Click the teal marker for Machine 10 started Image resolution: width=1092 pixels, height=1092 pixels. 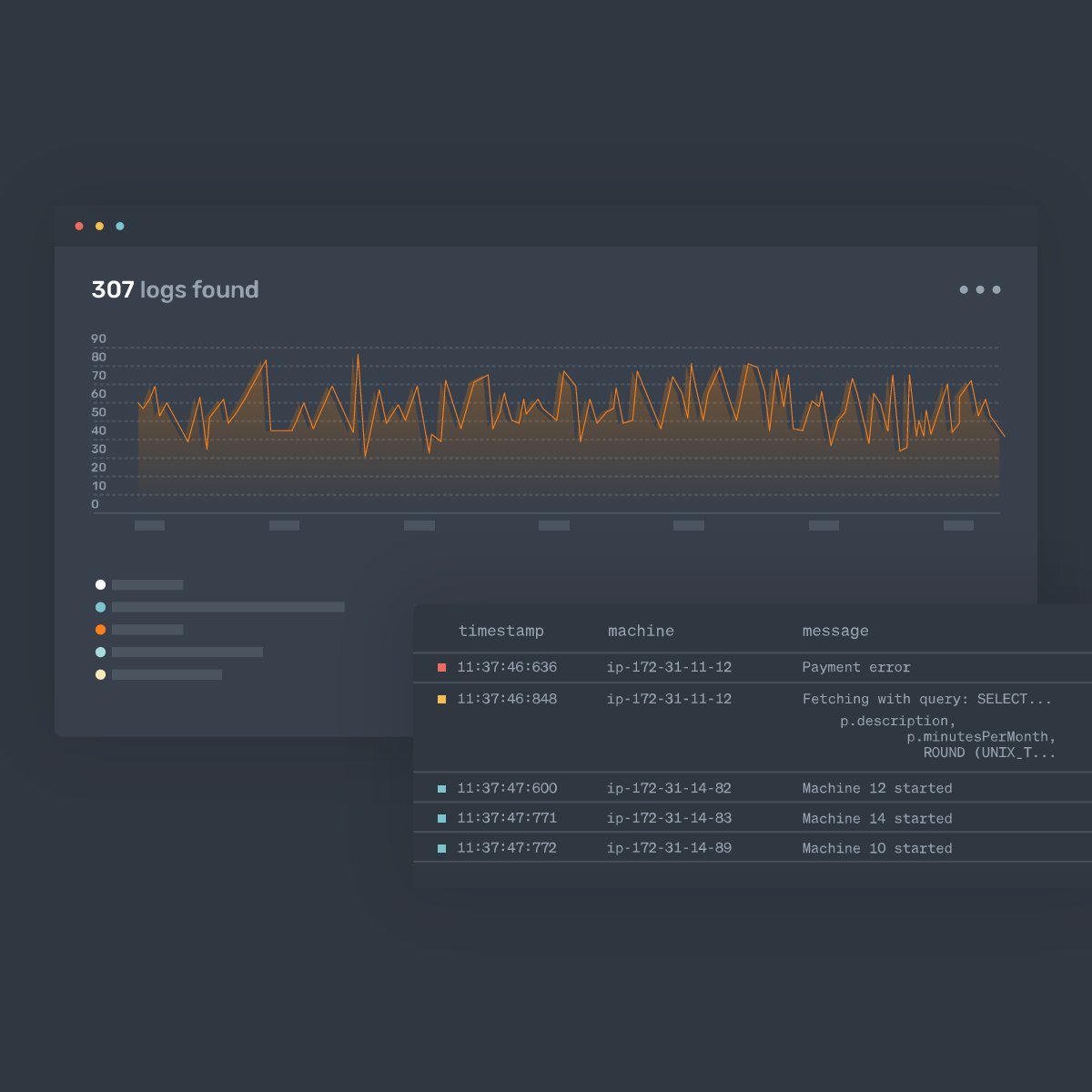point(441,848)
